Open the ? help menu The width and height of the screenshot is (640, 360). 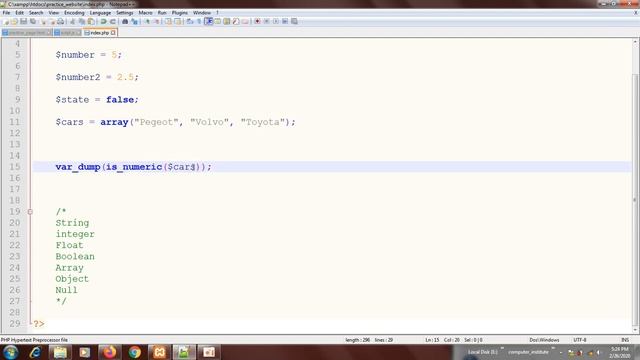(x=217, y=13)
